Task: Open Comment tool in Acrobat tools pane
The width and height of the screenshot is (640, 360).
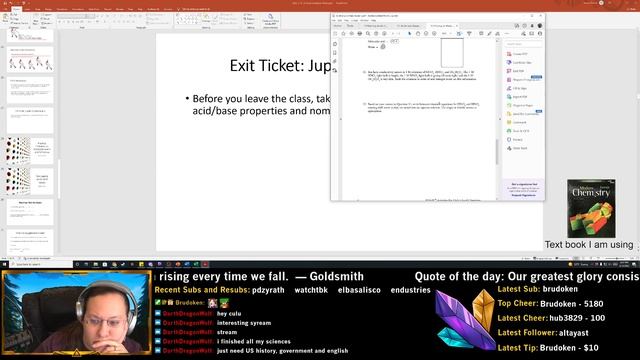Action: [x=517, y=122]
